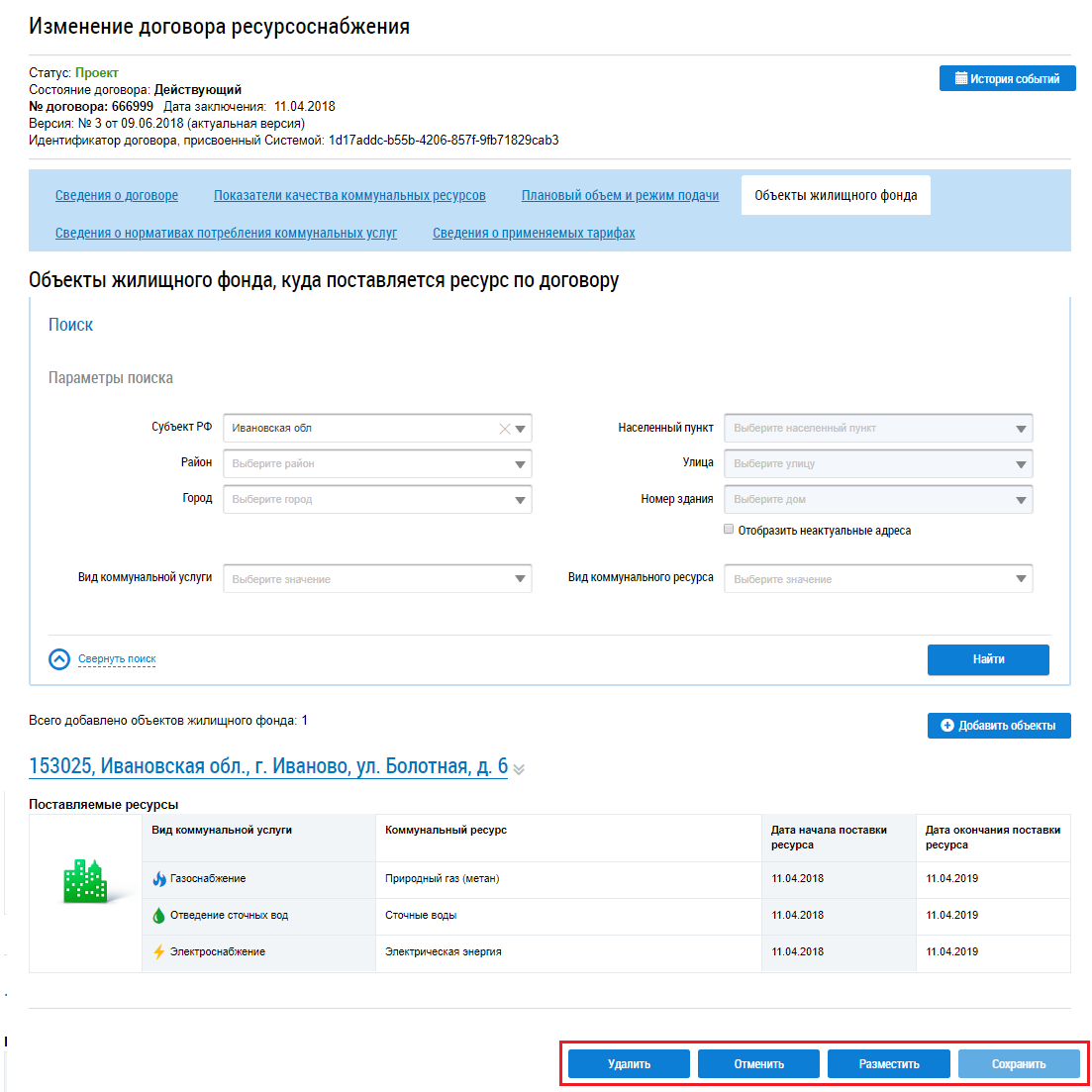Click the plus icon in Добавить объекты
Viewport: 1092px width, 1092px height.
click(947, 726)
